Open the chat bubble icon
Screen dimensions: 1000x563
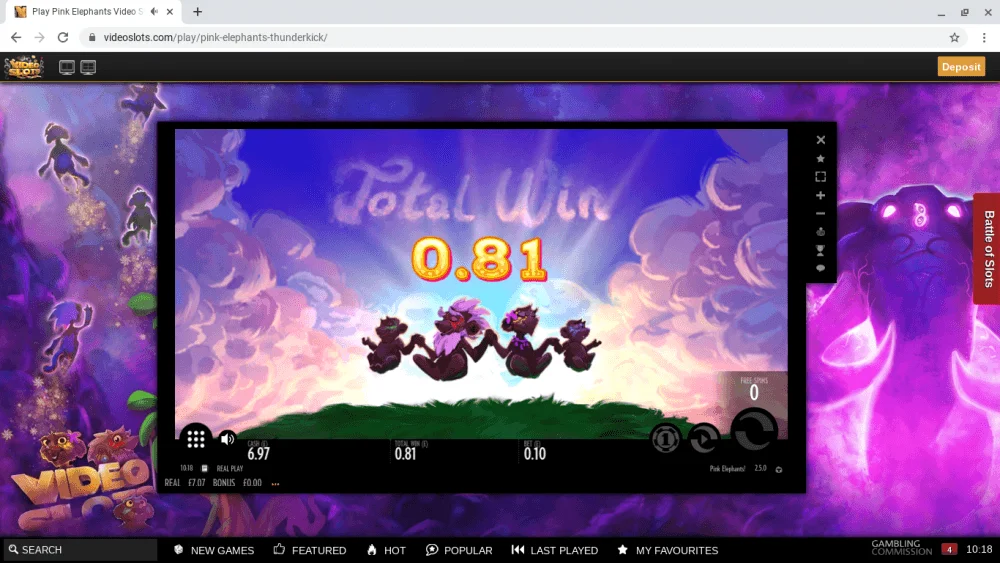(821, 268)
